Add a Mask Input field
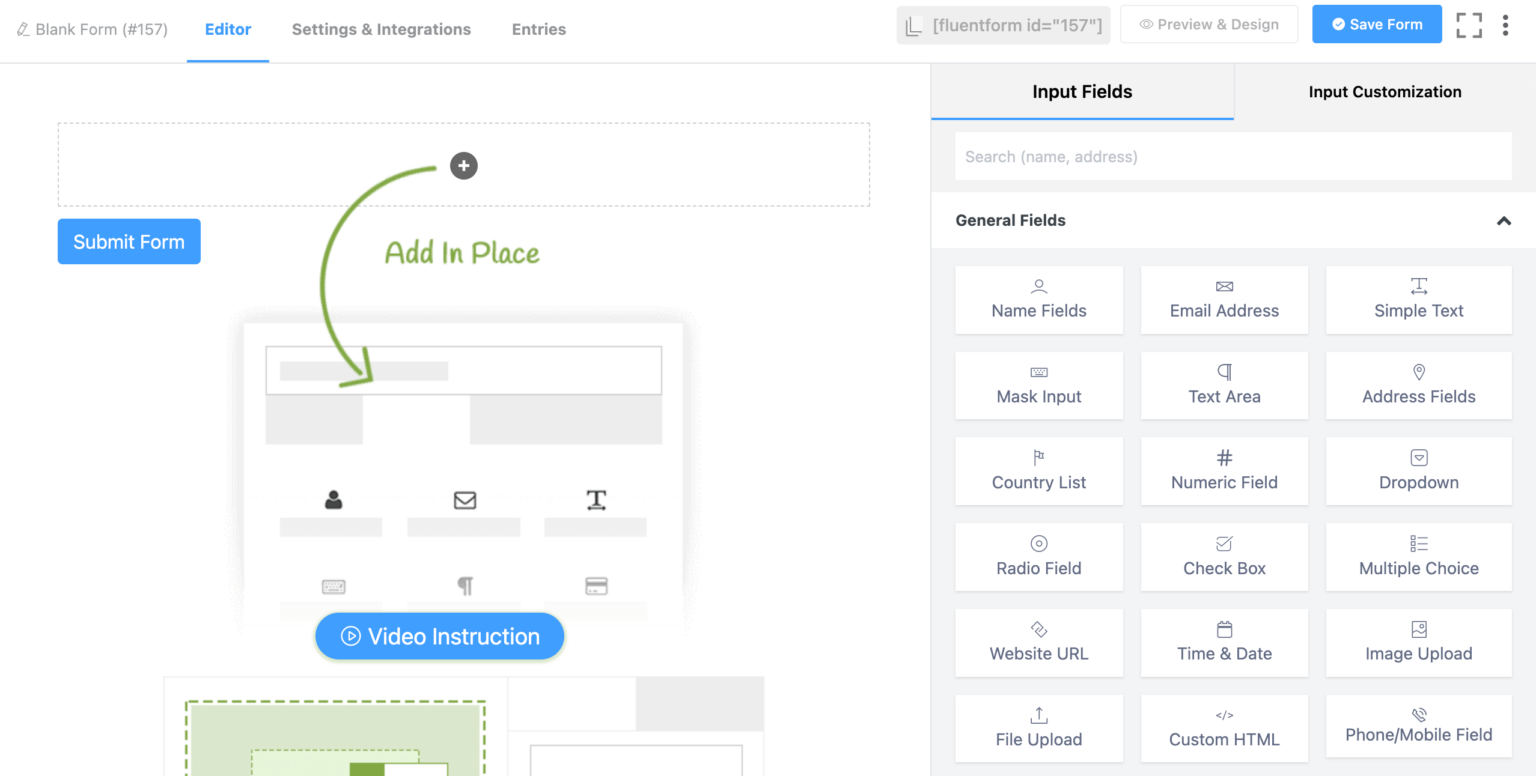This screenshot has height=776, width=1536. 1039,385
